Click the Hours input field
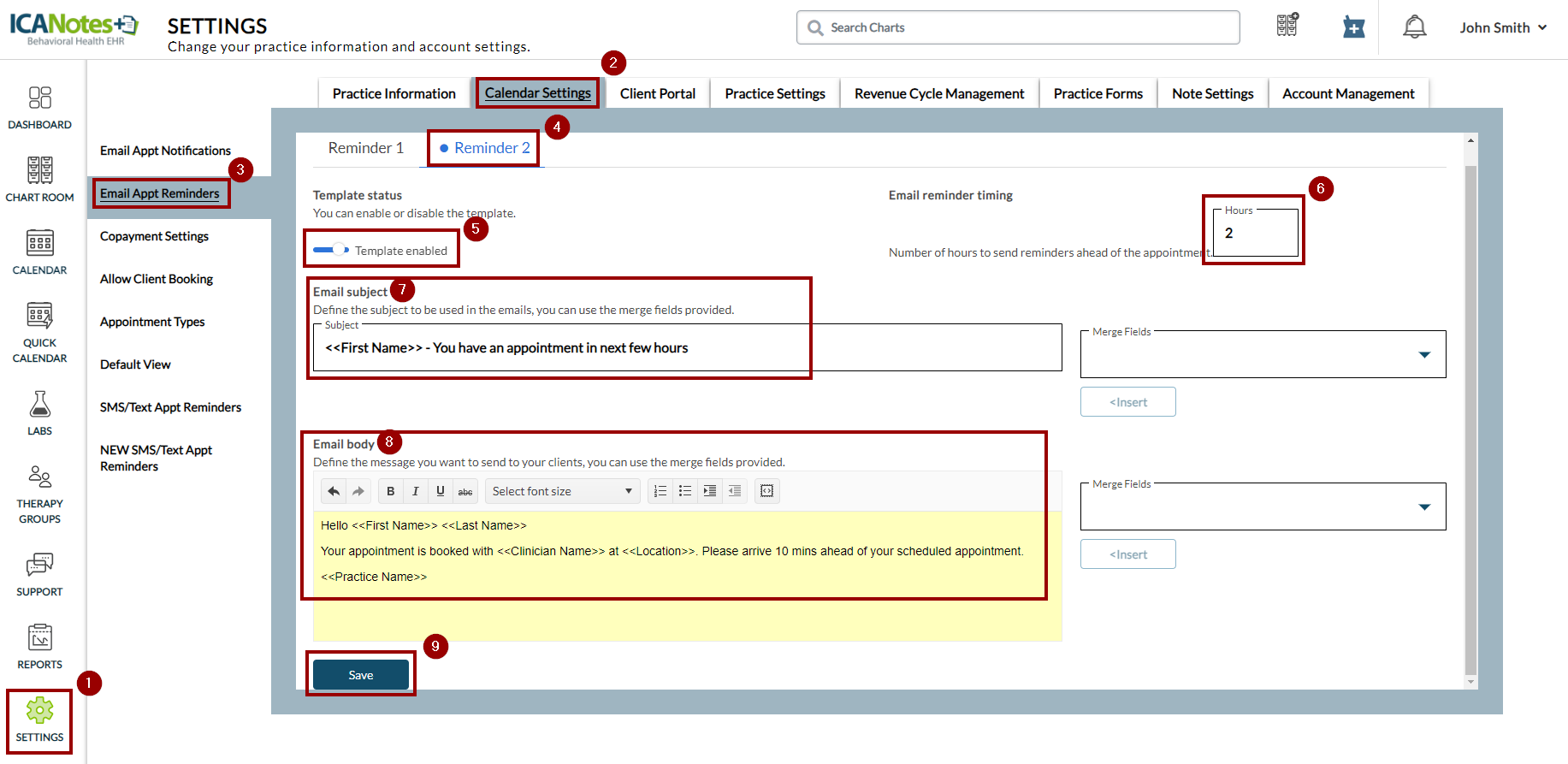Viewport: 1568px width, 764px height. click(1255, 234)
